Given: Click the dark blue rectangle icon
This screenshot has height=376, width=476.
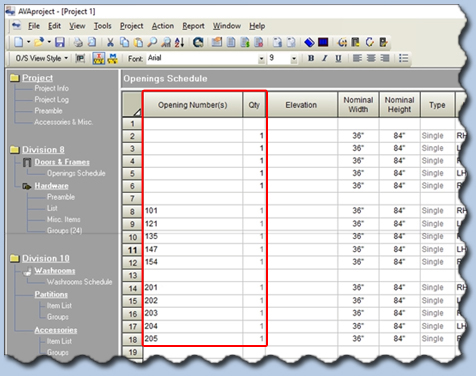Looking at the screenshot, I should tap(323, 42).
